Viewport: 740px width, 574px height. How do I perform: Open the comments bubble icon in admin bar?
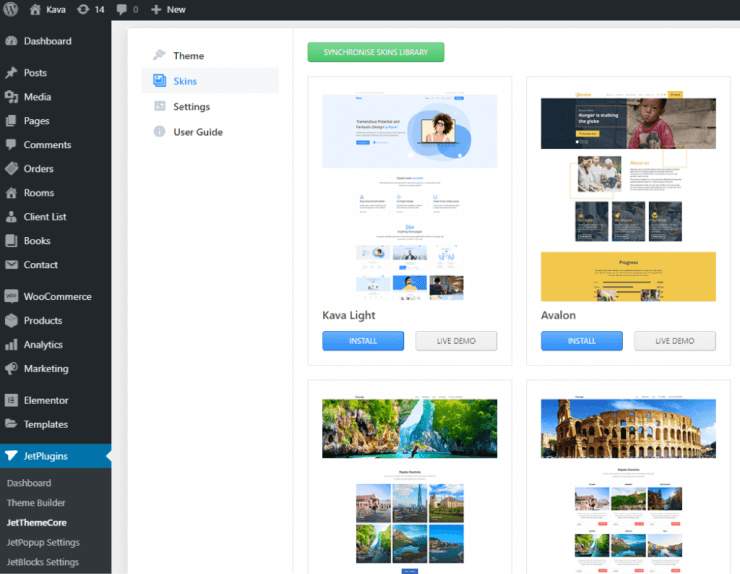[x=122, y=9]
